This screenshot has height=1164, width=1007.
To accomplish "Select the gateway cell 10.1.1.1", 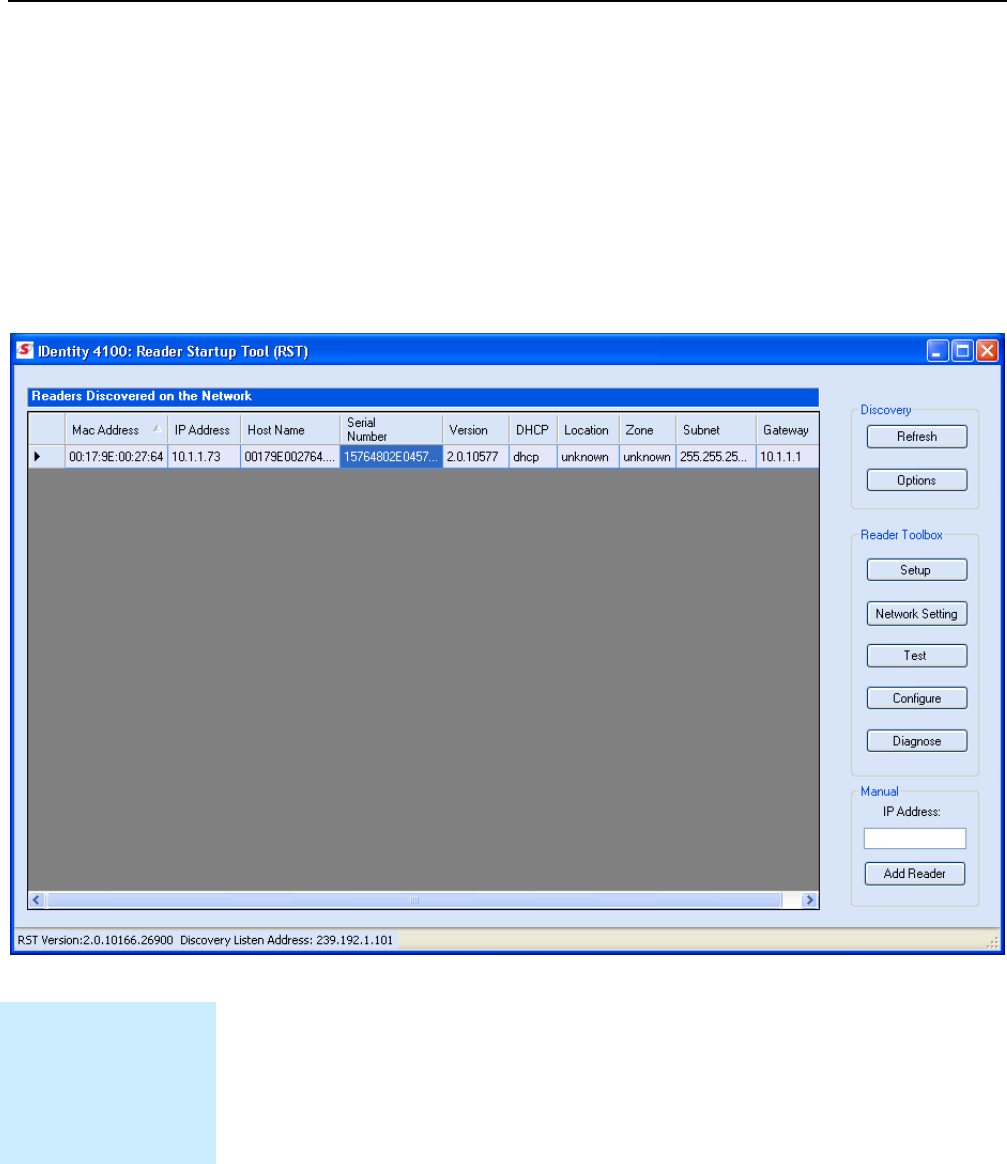I will point(787,457).
